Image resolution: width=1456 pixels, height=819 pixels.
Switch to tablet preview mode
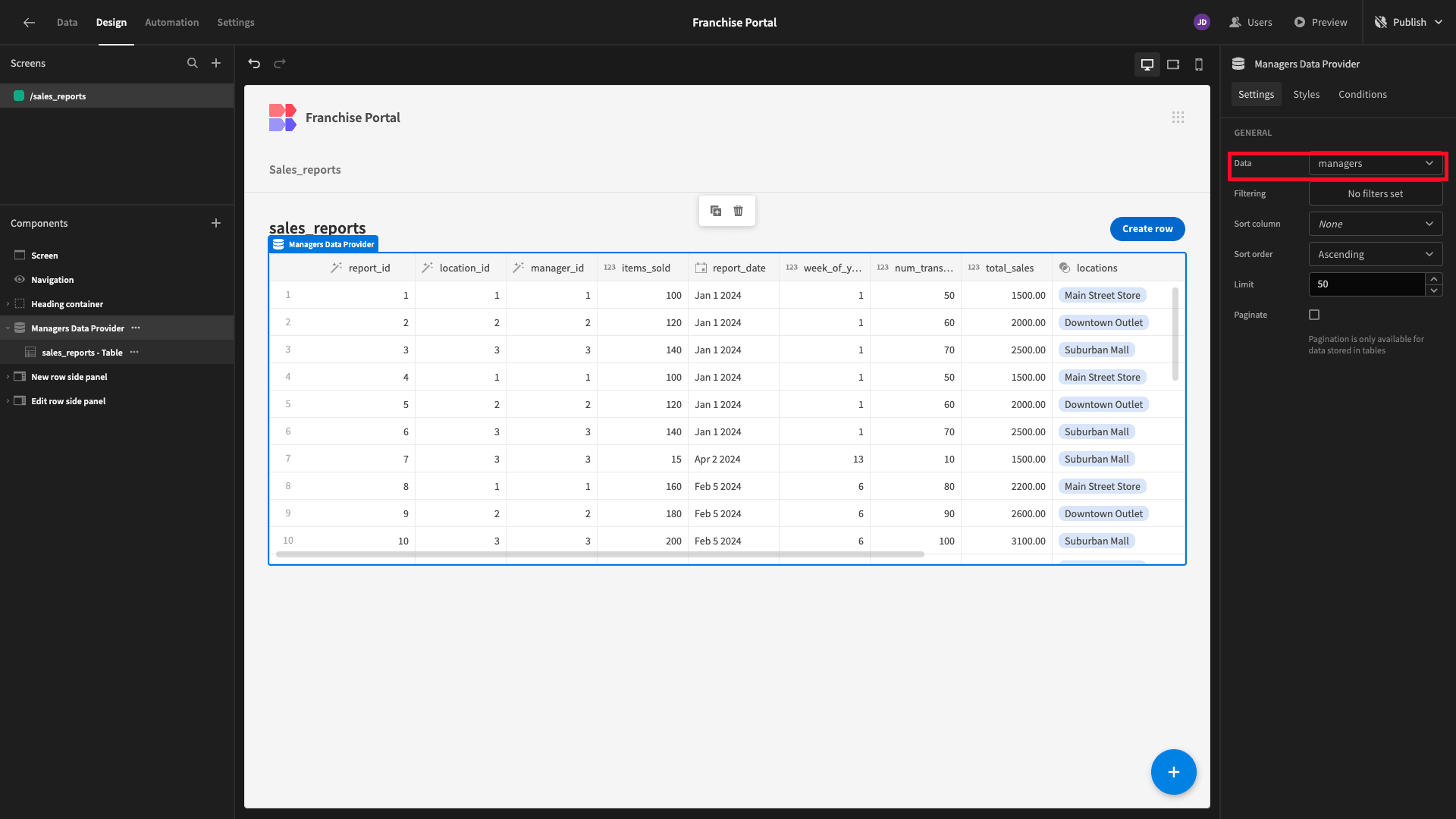click(x=1173, y=64)
